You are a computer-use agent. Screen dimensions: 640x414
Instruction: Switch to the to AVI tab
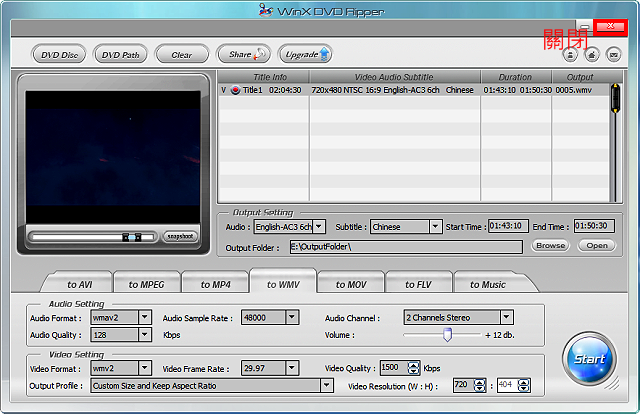79,284
